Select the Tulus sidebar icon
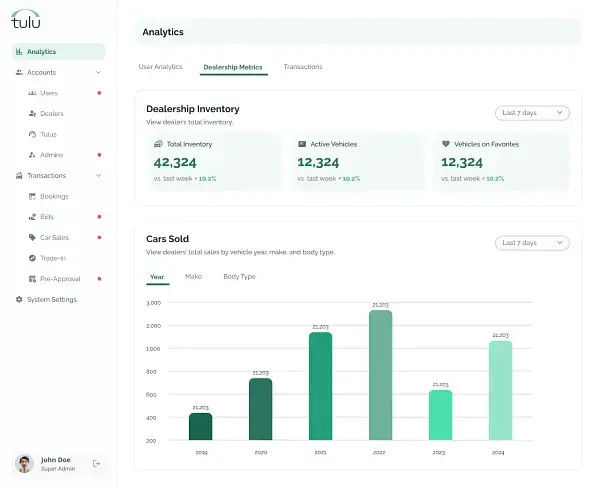Image resolution: width=600 pixels, height=488 pixels. tap(32, 134)
